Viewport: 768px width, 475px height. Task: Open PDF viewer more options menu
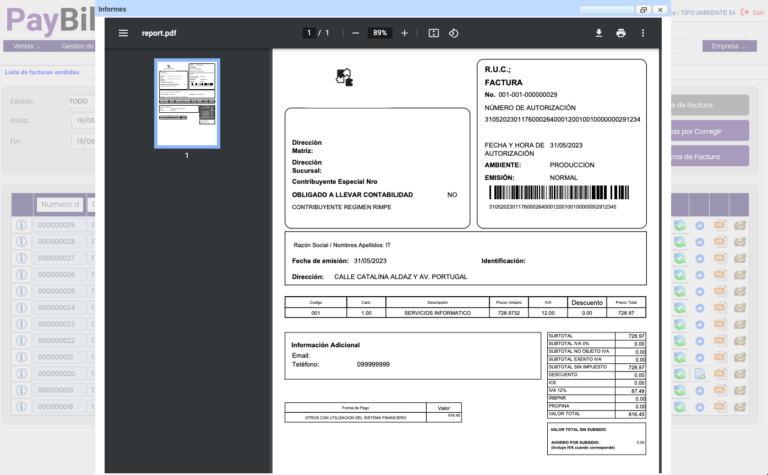click(643, 33)
